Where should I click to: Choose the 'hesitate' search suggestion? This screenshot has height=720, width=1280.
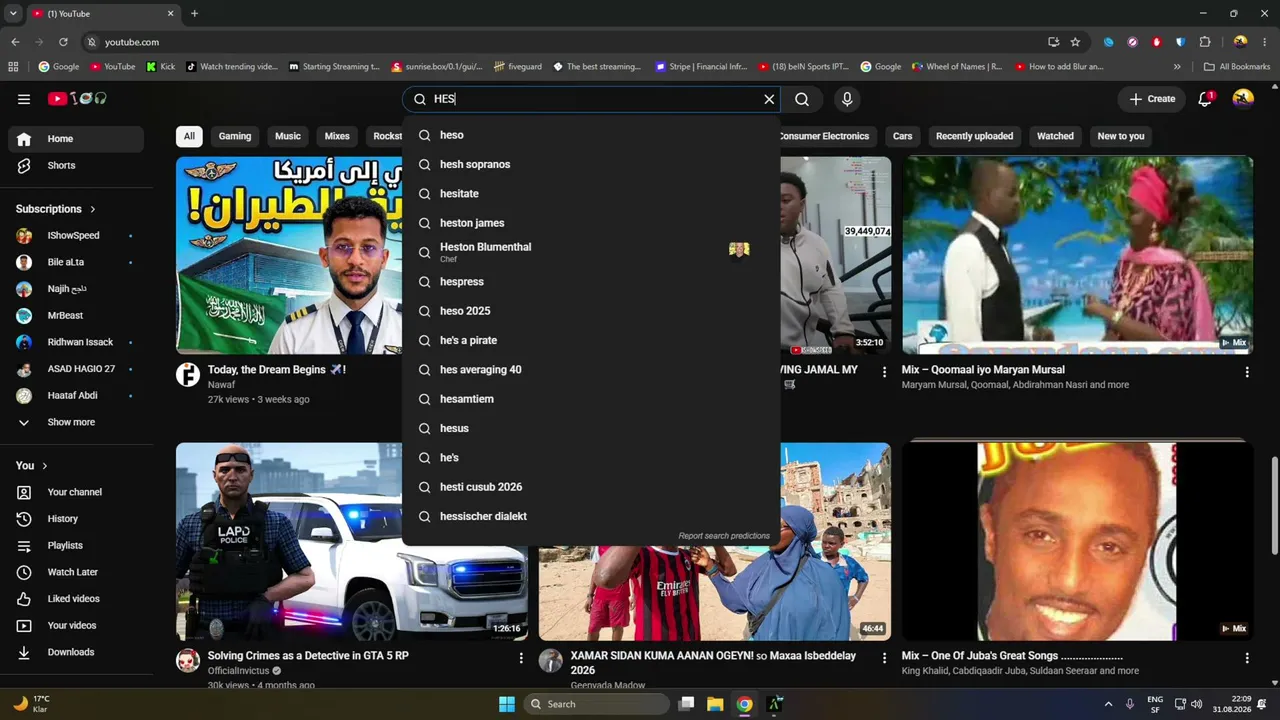(x=591, y=194)
